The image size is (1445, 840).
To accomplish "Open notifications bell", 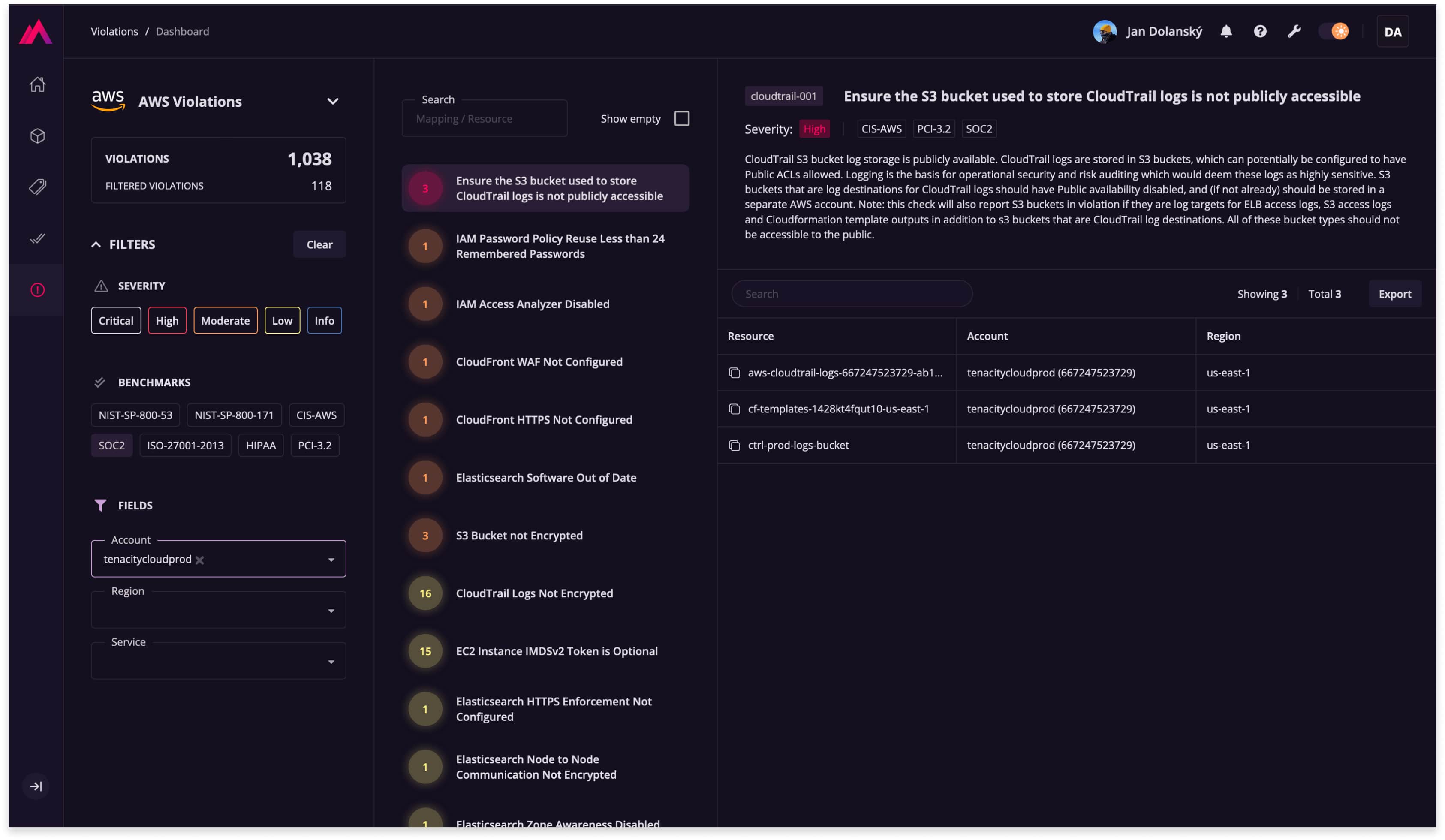I will (x=1226, y=32).
